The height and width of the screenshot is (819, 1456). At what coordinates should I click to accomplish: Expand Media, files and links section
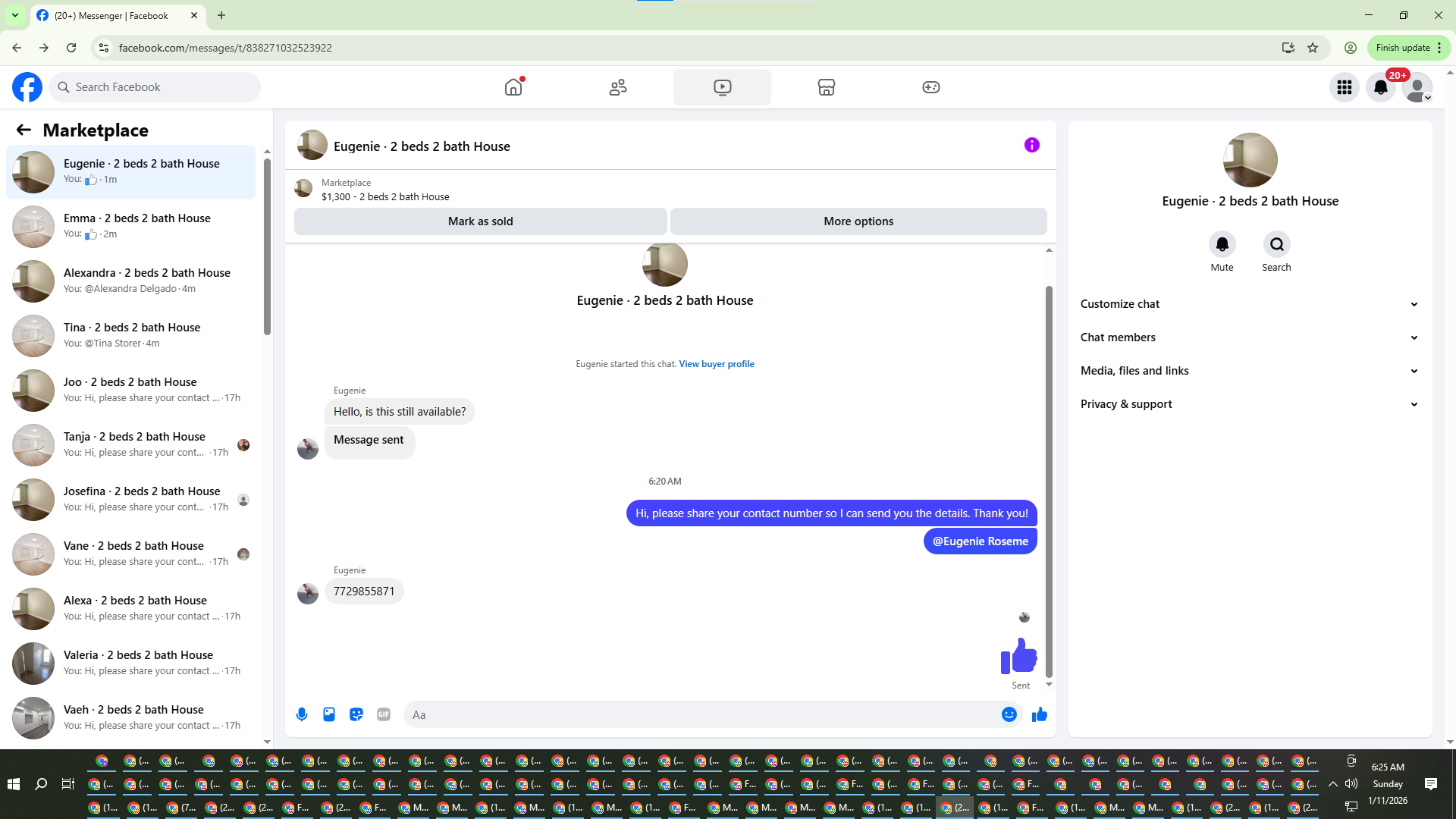click(x=1250, y=371)
